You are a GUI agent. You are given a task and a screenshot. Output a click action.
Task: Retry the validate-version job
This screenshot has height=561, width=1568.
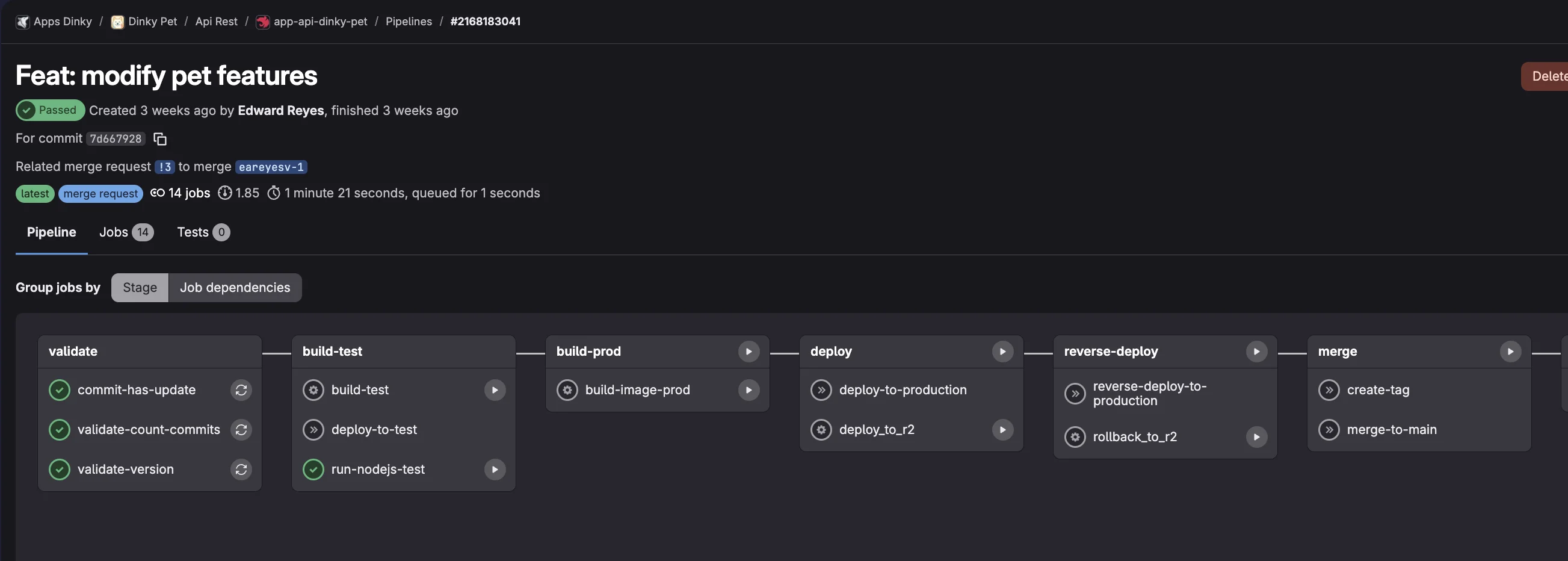point(241,469)
